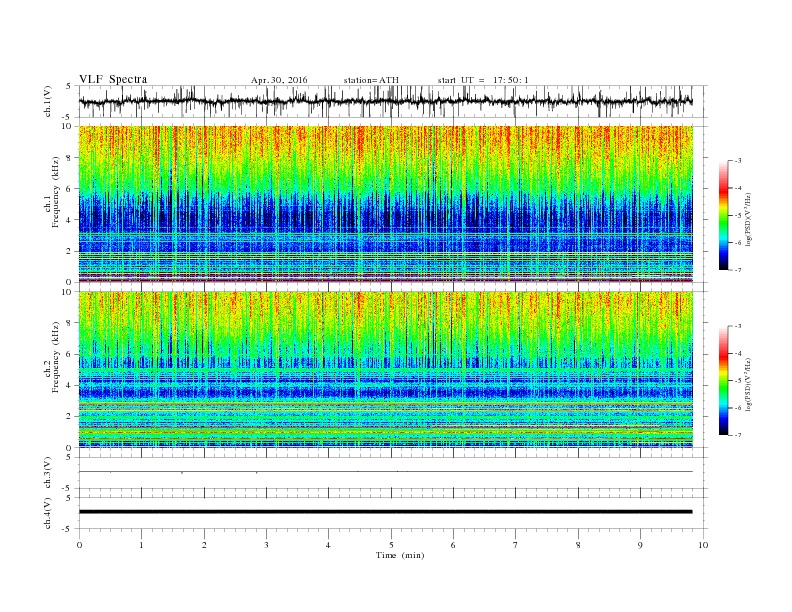This screenshot has height=612, width=792.
Task: Click the '-7' tick on ch.1 colorbar
Action: tap(738, 270)
